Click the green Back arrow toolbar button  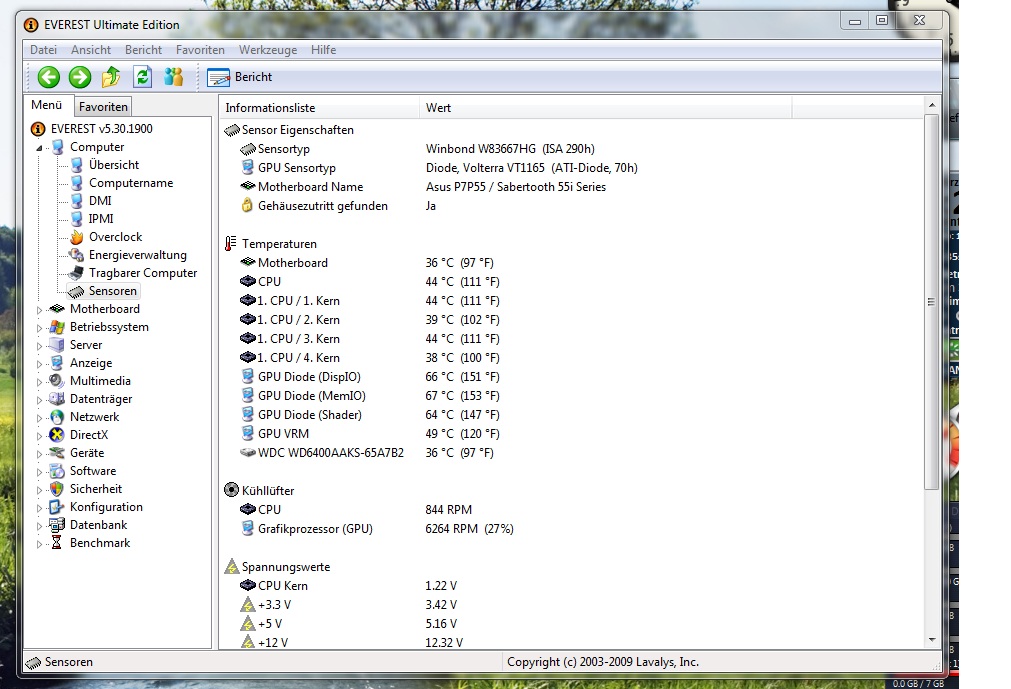point(48,77)
